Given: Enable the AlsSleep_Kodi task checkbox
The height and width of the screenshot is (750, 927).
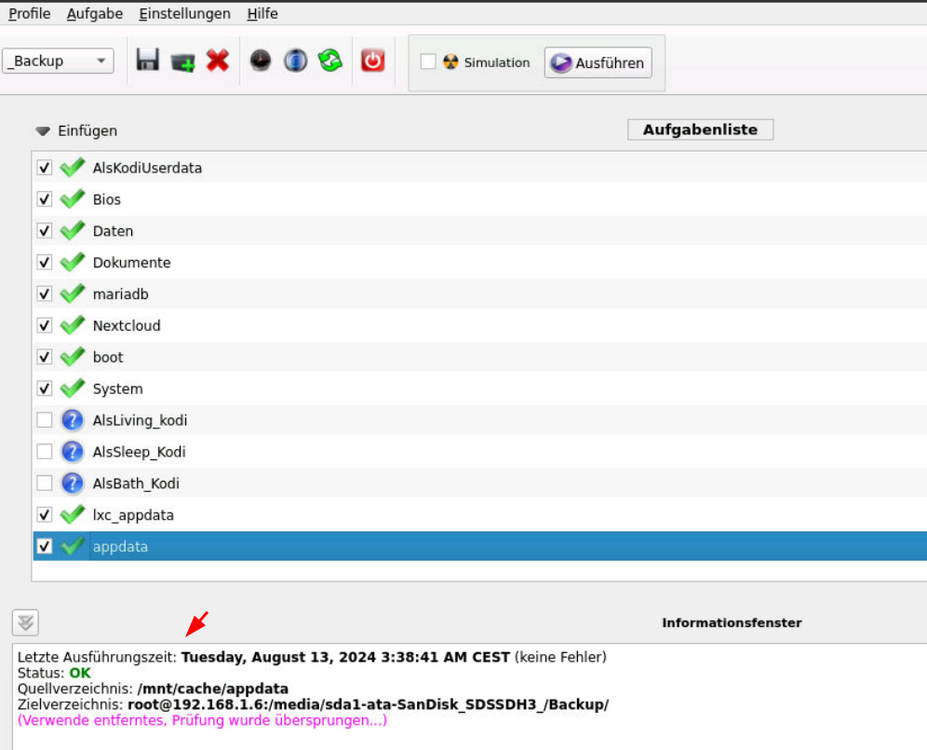Looking at the screenshot, I should point(44,452).
